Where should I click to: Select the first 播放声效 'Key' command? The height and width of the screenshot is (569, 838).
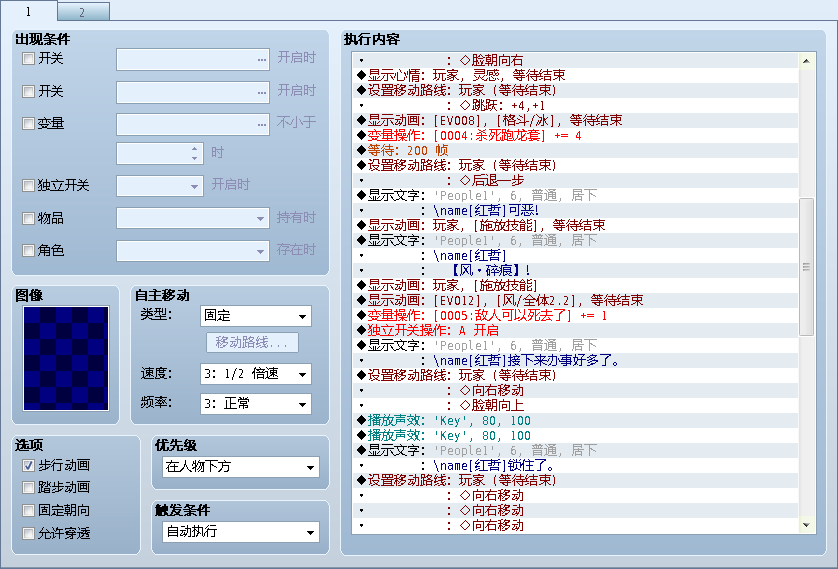click(577, 420)
